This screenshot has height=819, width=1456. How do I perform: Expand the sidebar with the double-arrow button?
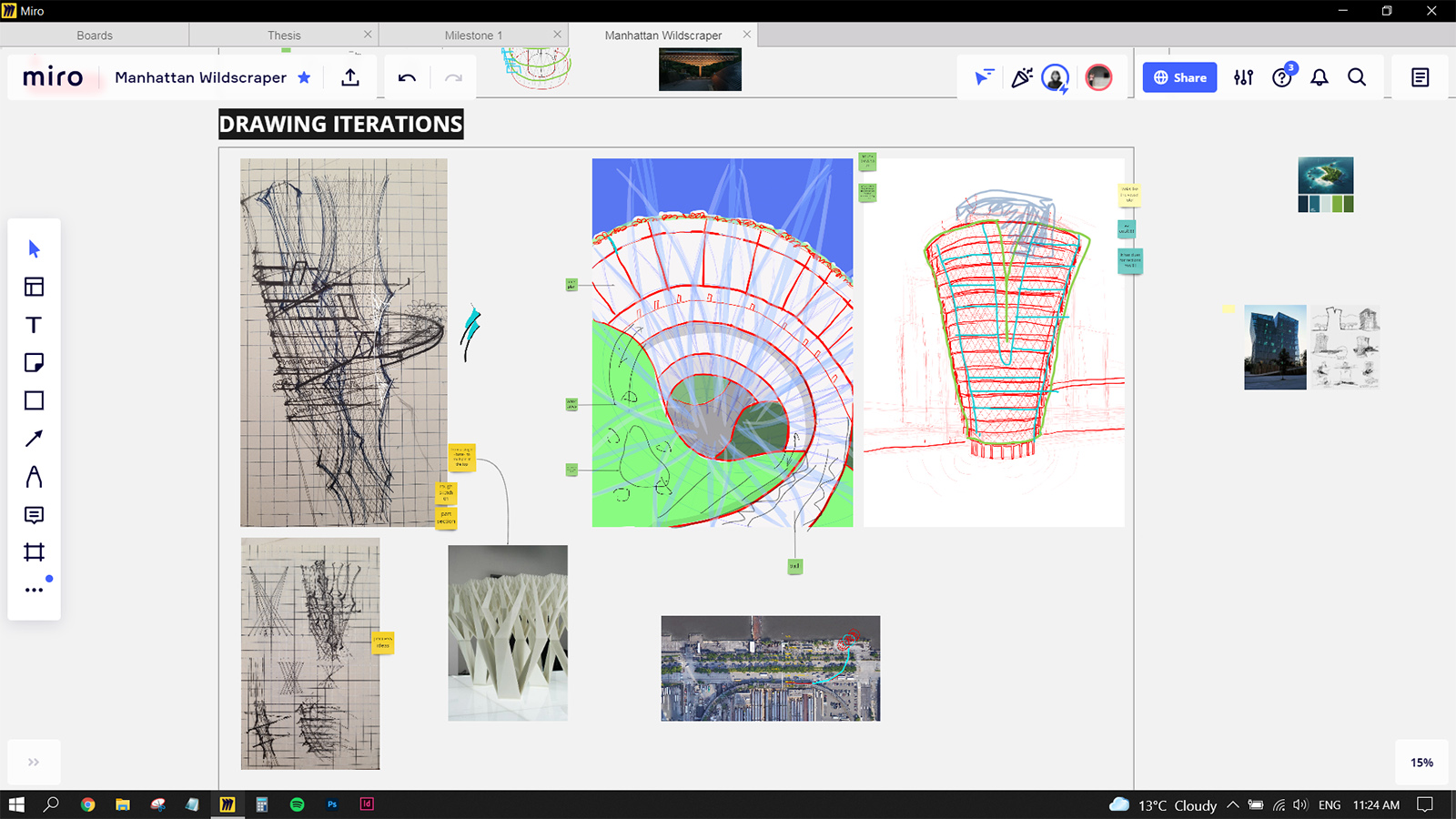click(x=34, y=762)
